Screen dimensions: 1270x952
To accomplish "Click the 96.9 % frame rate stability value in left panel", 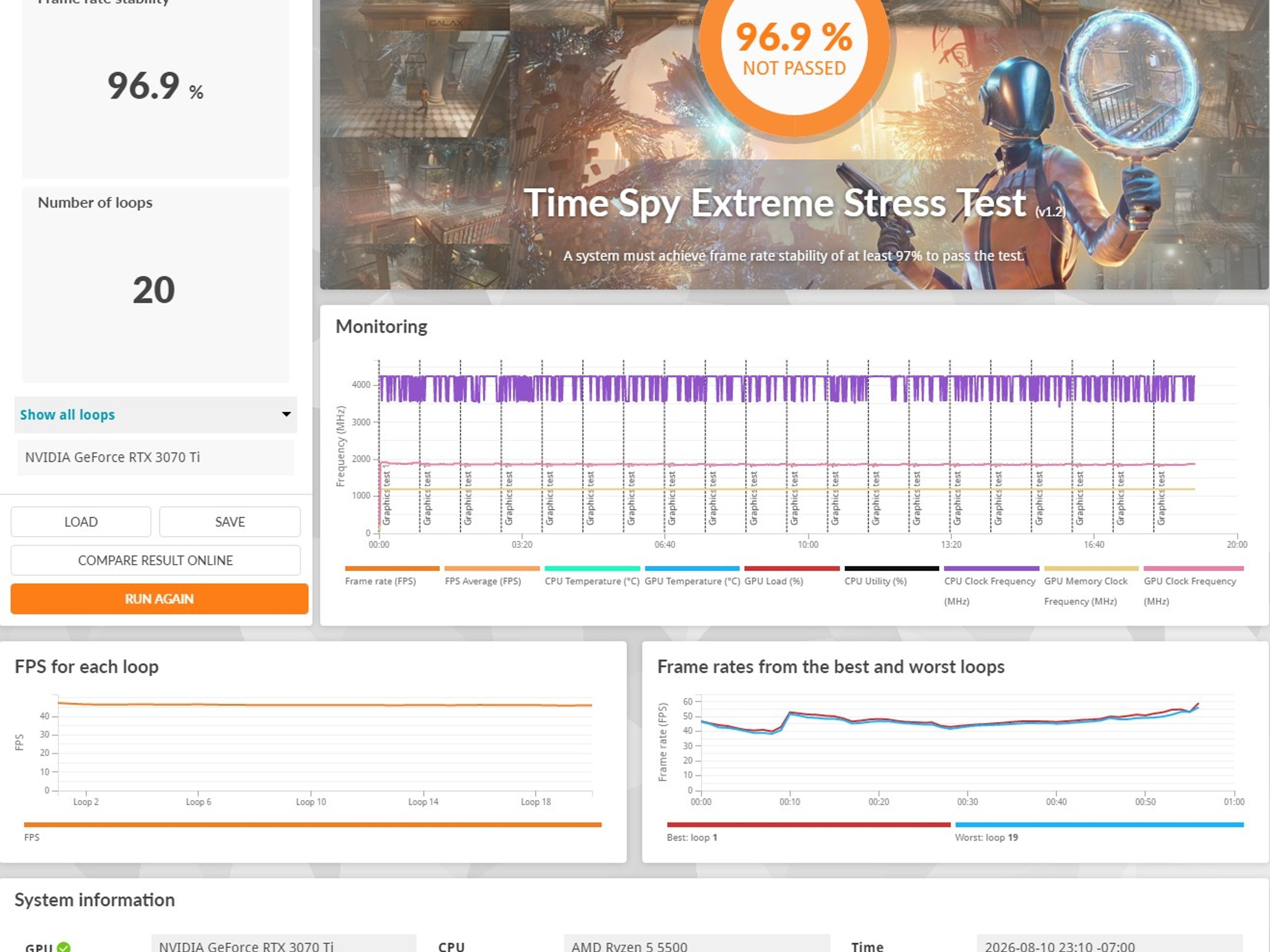I will click(x=155, y=86).
